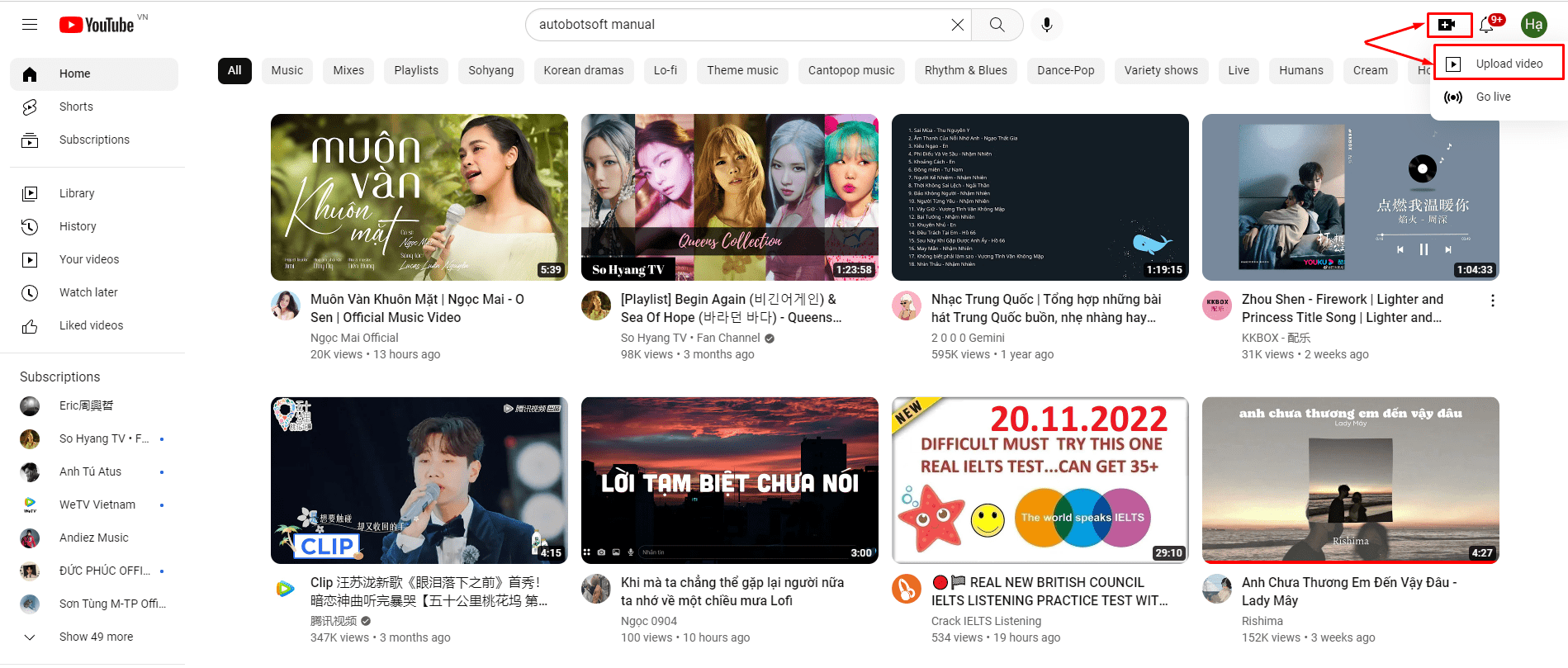The image size is (1568, 668).
Task: Select the Cantopop music filter chip
Action: (x=851, y=70)
